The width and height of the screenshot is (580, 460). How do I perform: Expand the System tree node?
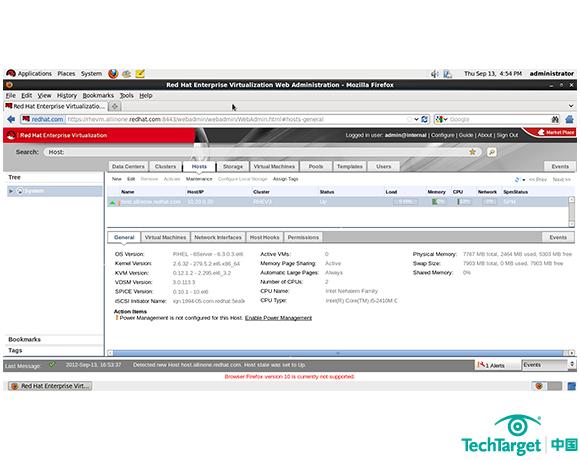[11, 191]
